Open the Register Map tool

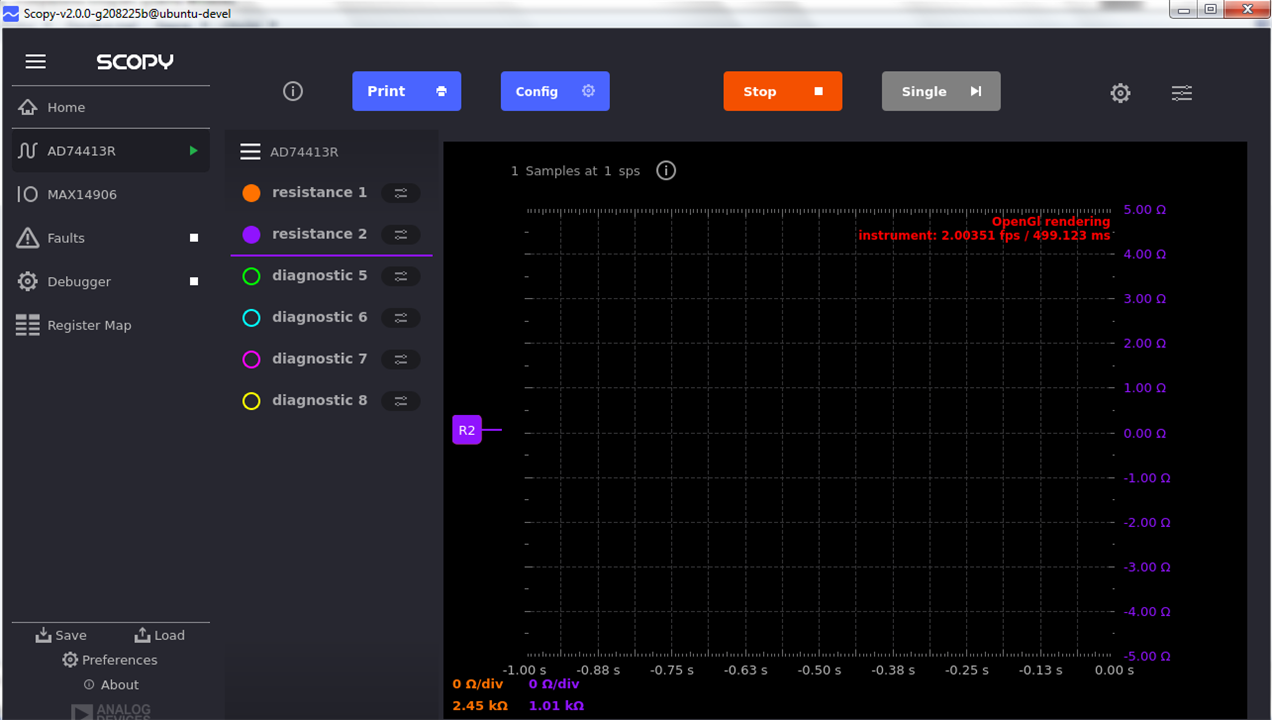click(89, 325)
